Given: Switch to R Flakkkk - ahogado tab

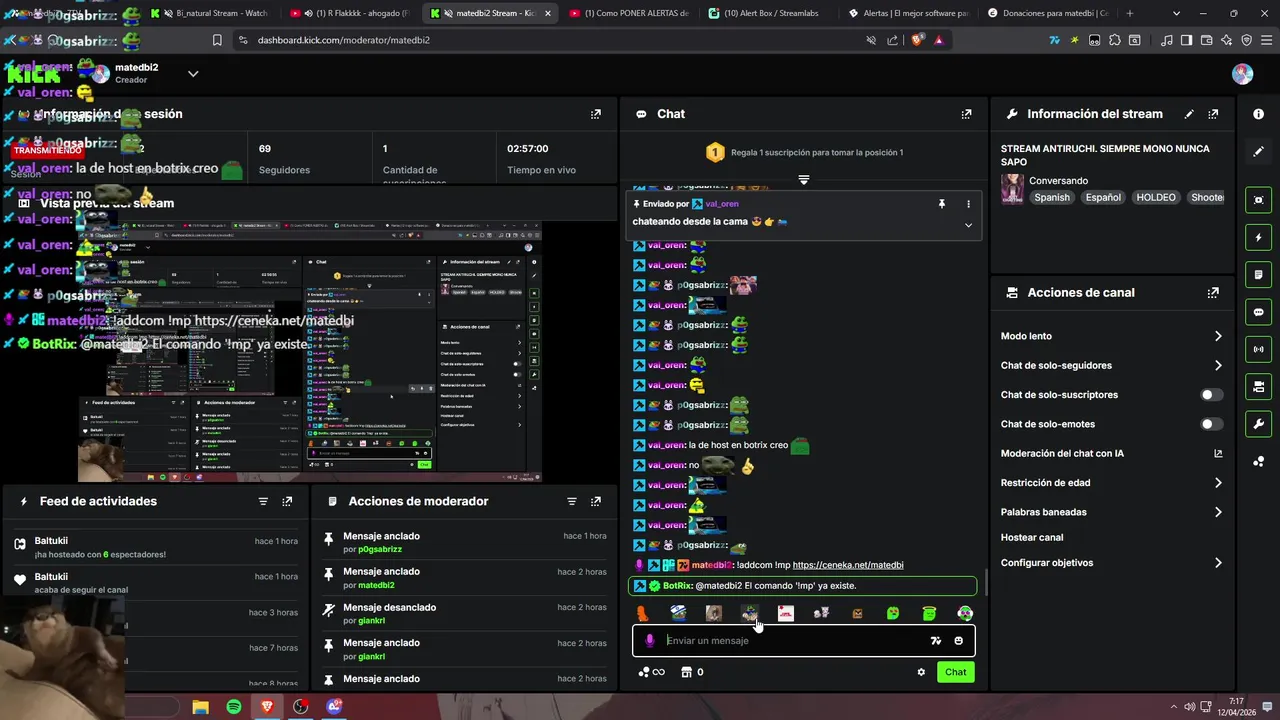Looking at the screenshot, I should 350,13.
